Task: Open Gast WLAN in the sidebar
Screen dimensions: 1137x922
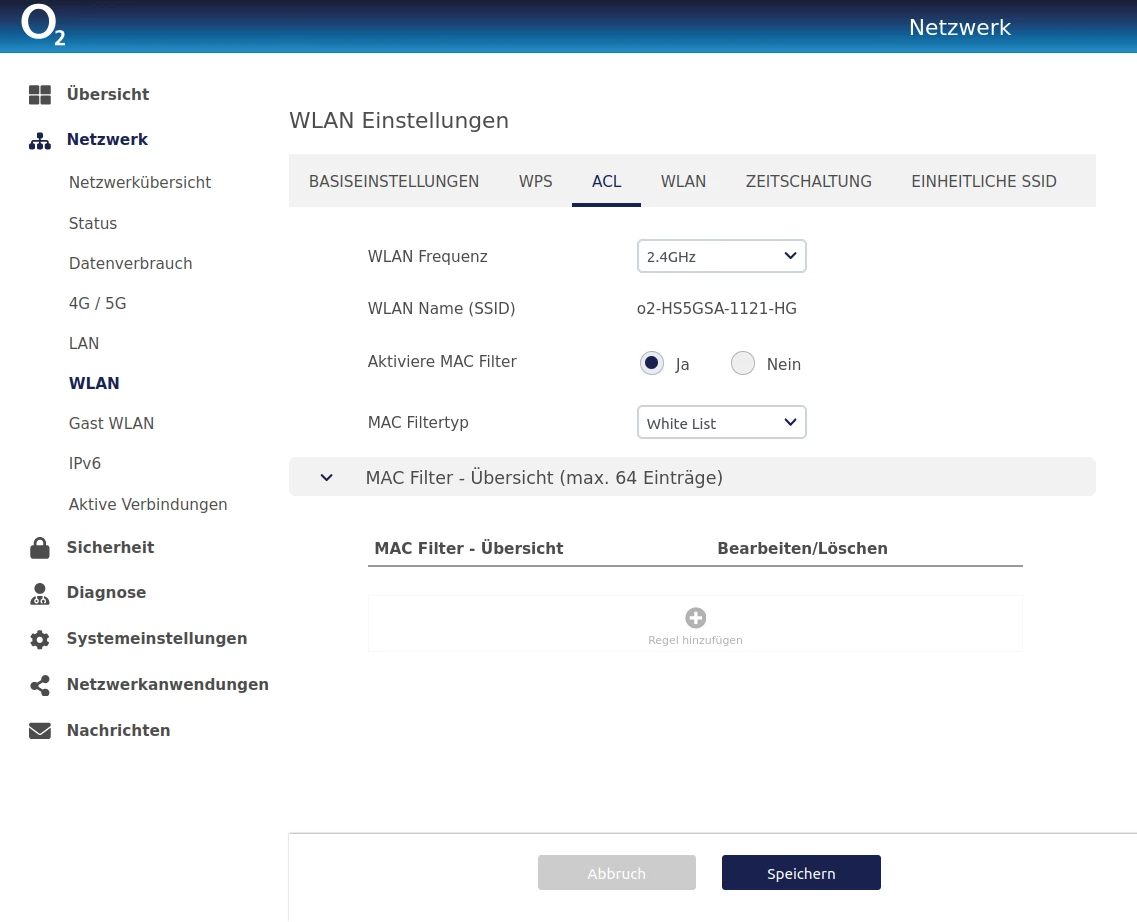Action: pyautogui.click(x=111, y=423)
